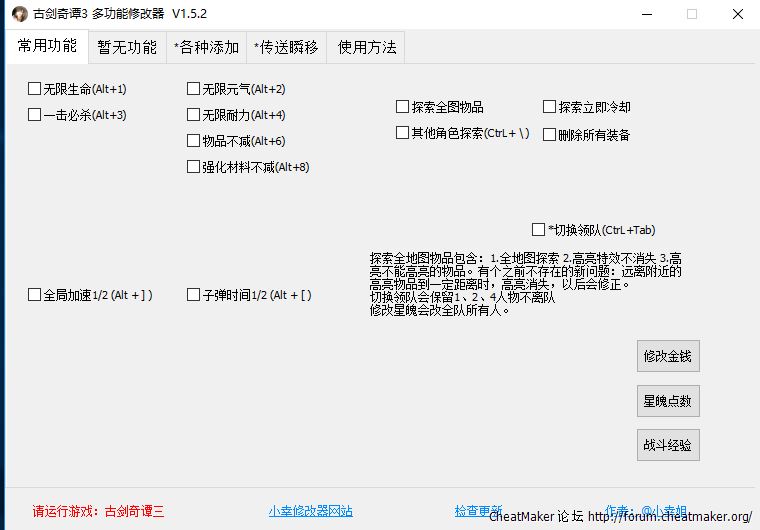Toggle 强化材料不减 (Alt+8) checkbox
The height and width of the screenshot is (530, 760).
[194, 167]
